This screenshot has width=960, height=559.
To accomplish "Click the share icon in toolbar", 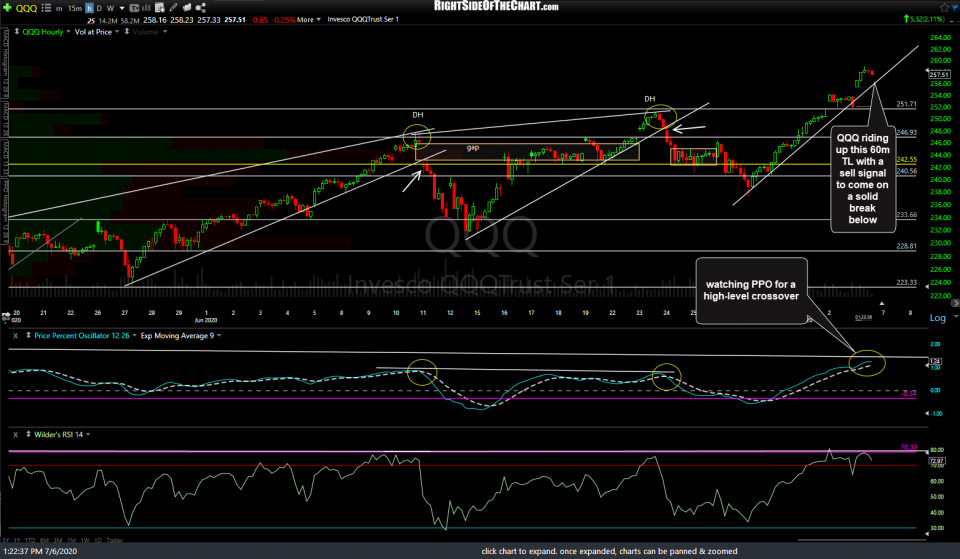I will point(200,8).
